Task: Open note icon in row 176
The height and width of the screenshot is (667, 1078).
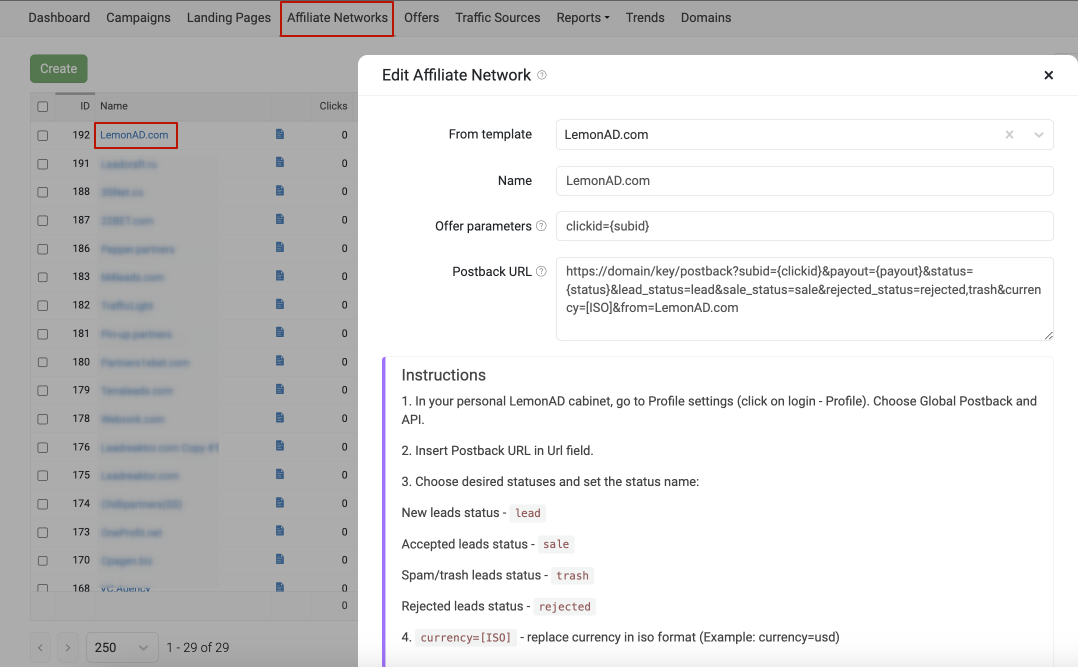Action: click(280, 446)
